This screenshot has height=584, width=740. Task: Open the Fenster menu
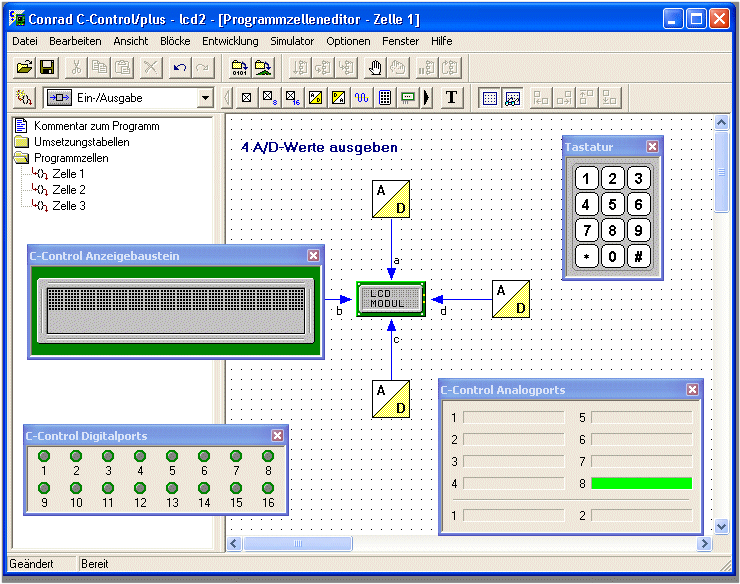click(x=400, y=42)
